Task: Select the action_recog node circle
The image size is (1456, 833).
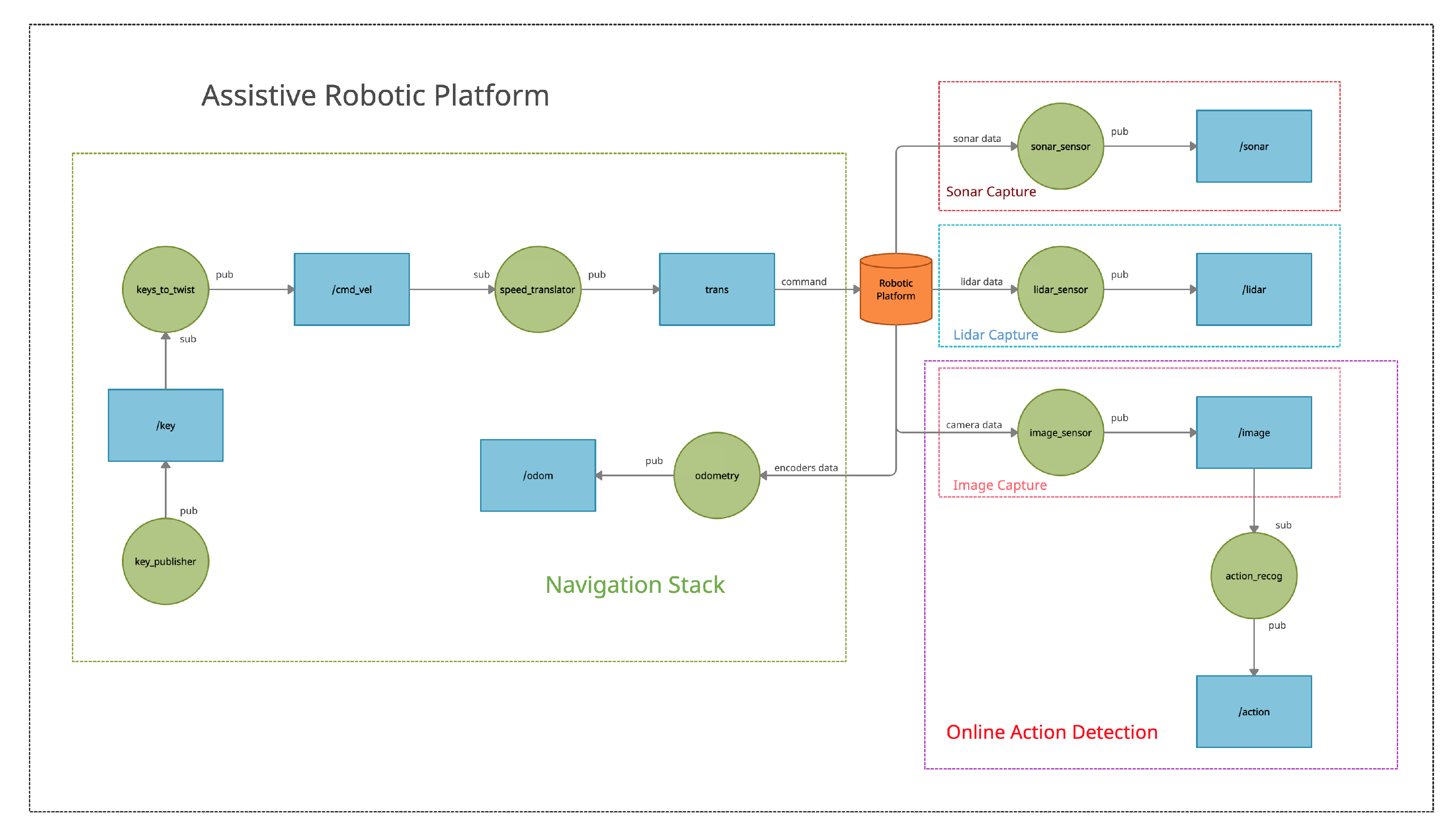Action: click(1253, 575)
